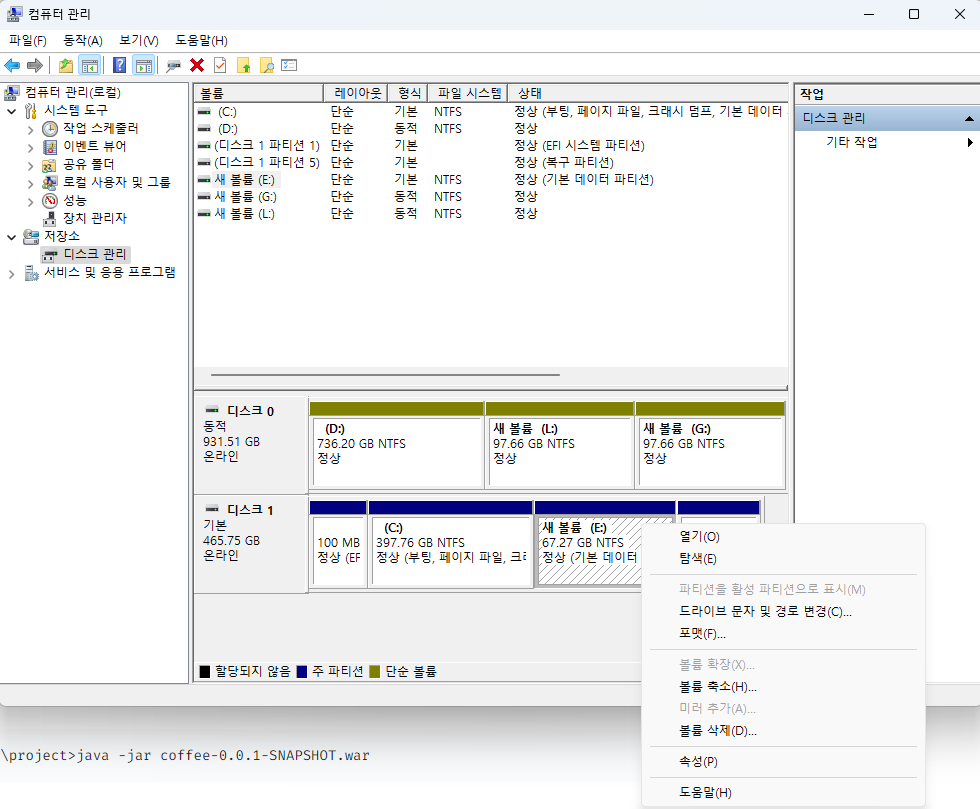Click the Device Manager icon in the tree
980x809 pixels.
(50, 218)
